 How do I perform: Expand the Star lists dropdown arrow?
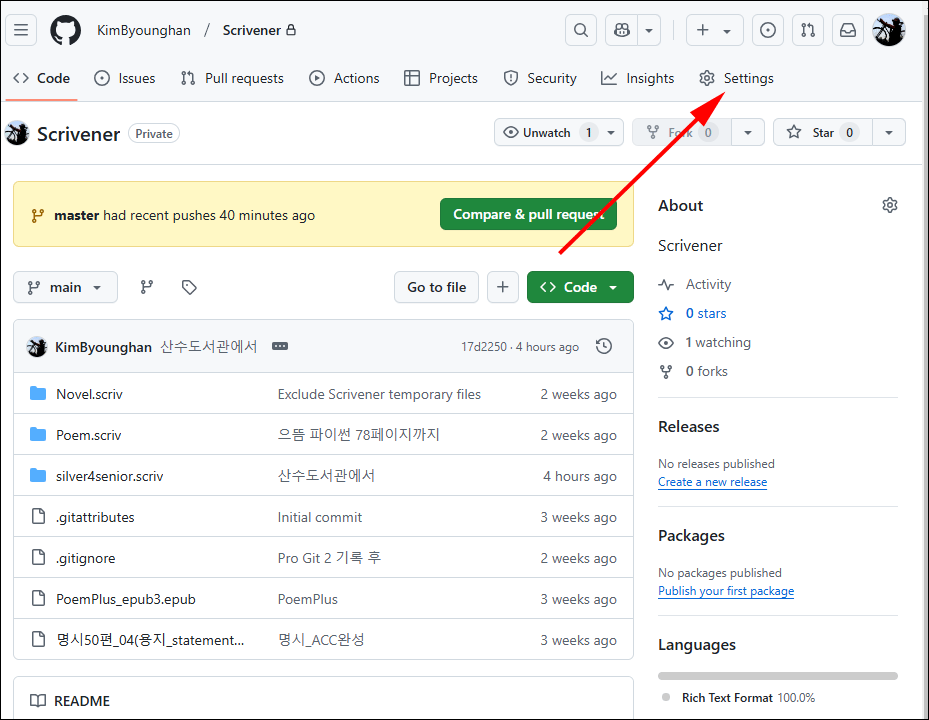click(x=889, y=132)
